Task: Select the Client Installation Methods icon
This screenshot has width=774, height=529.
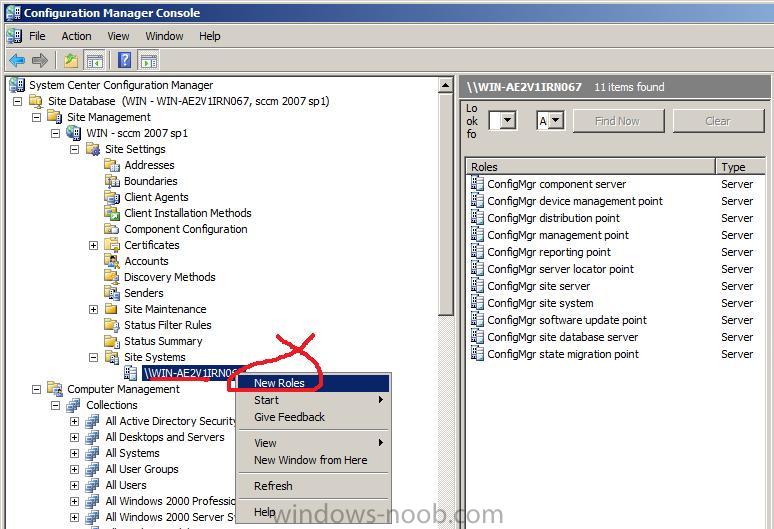Action: (112, 213)
